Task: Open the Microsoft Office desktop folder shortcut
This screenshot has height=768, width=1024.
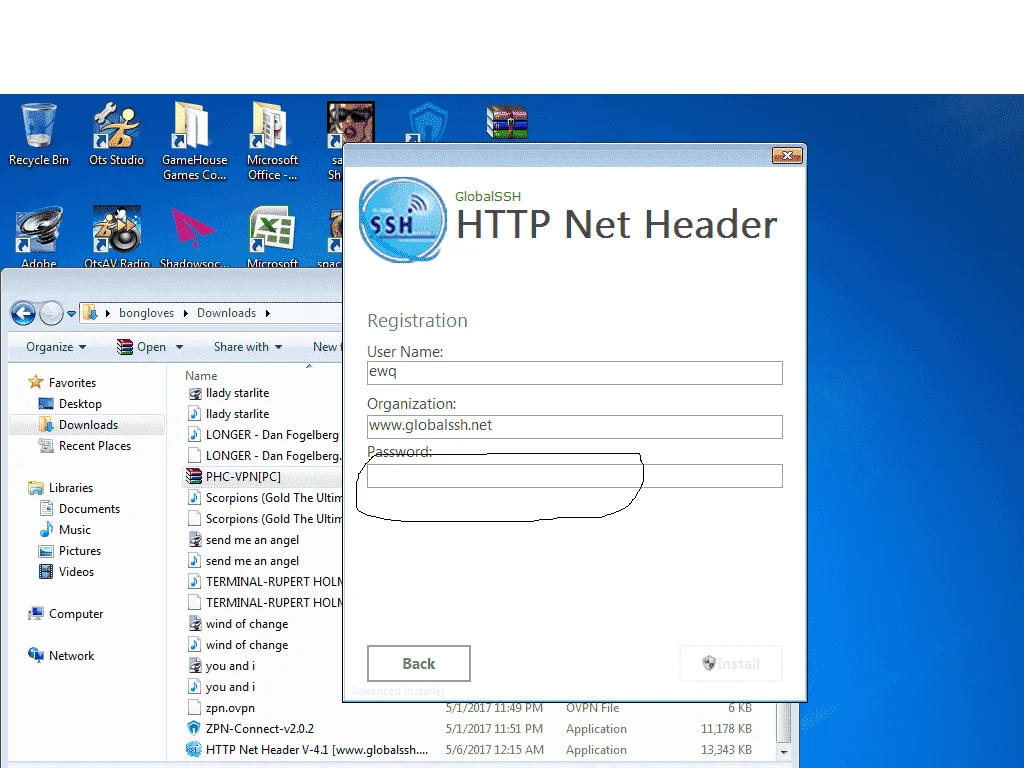Action: pos(272,141)
